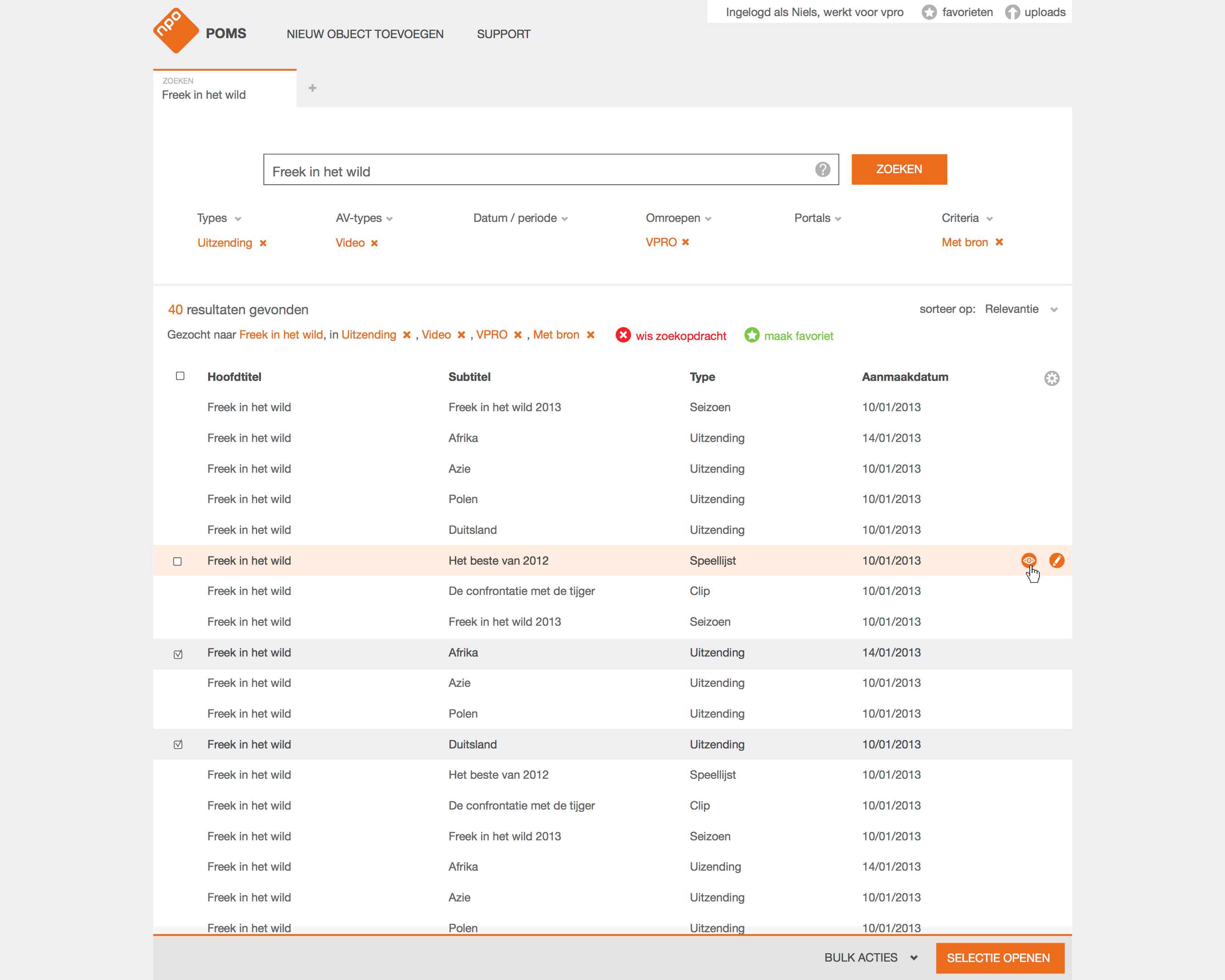The width and height of the screenshot is (1225, 980).
Task: Click the edit pencil icon on highlighted row
Action: [1056, 560]
